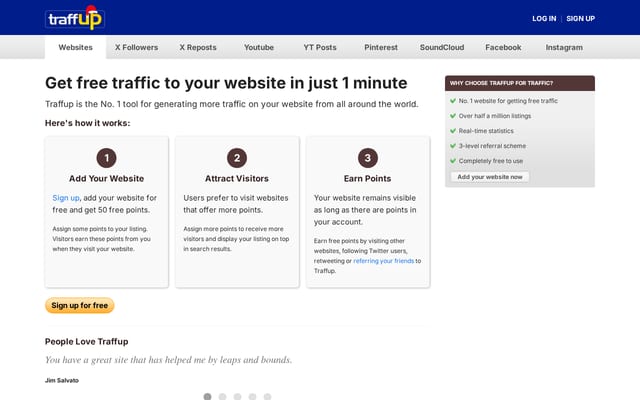The height and width of the screenshot is (400, 640).
Task: Click the 'Completely free to use' text
Action: pos(491,161)
